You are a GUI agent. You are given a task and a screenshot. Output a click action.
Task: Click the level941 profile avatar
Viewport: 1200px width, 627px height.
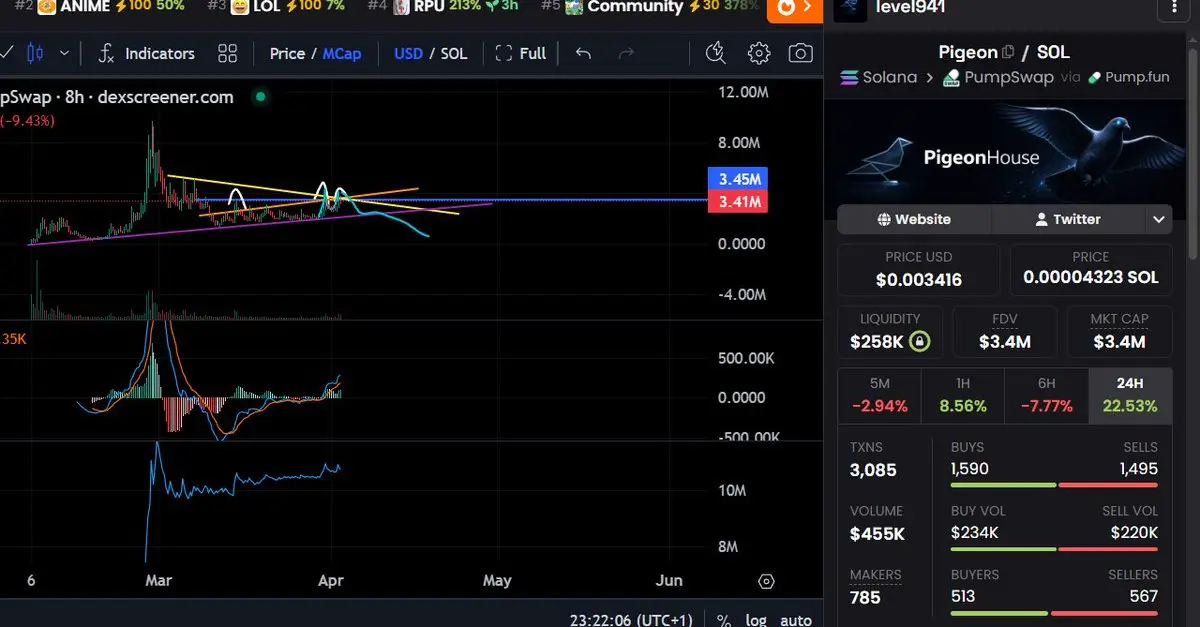[850, 8]
